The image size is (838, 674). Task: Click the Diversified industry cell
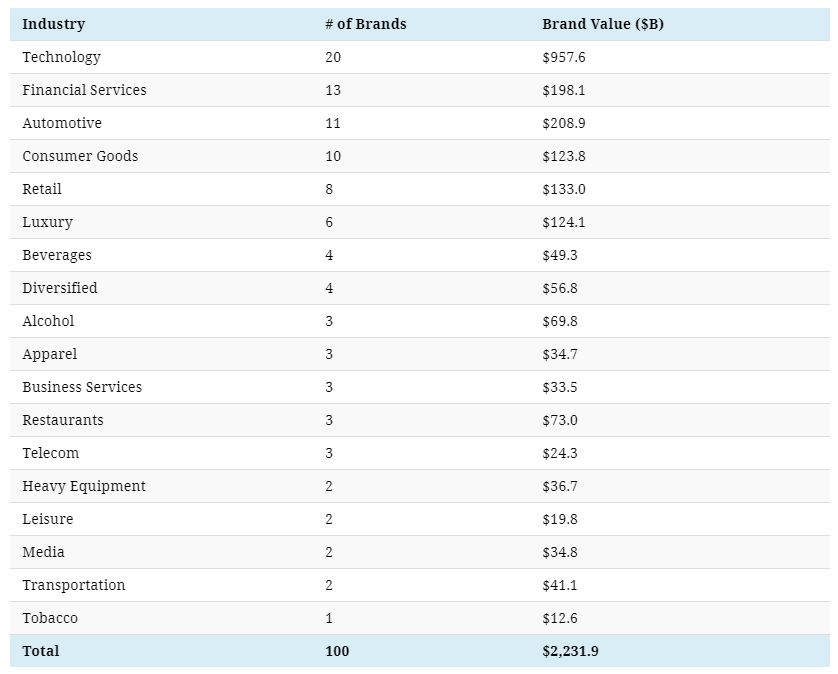coord(60,288)
